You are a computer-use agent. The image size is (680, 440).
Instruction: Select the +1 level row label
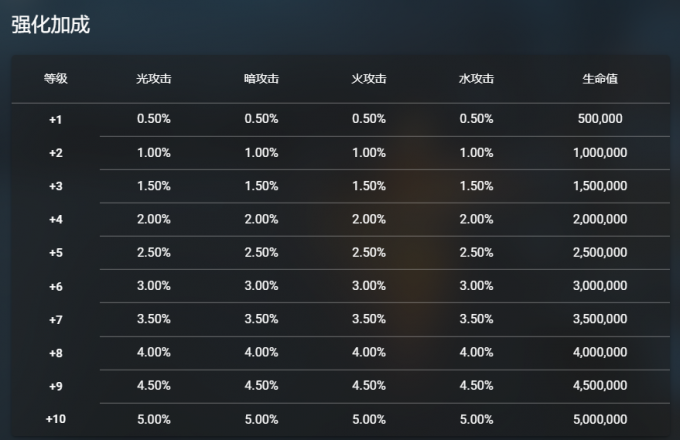point(55,120)
